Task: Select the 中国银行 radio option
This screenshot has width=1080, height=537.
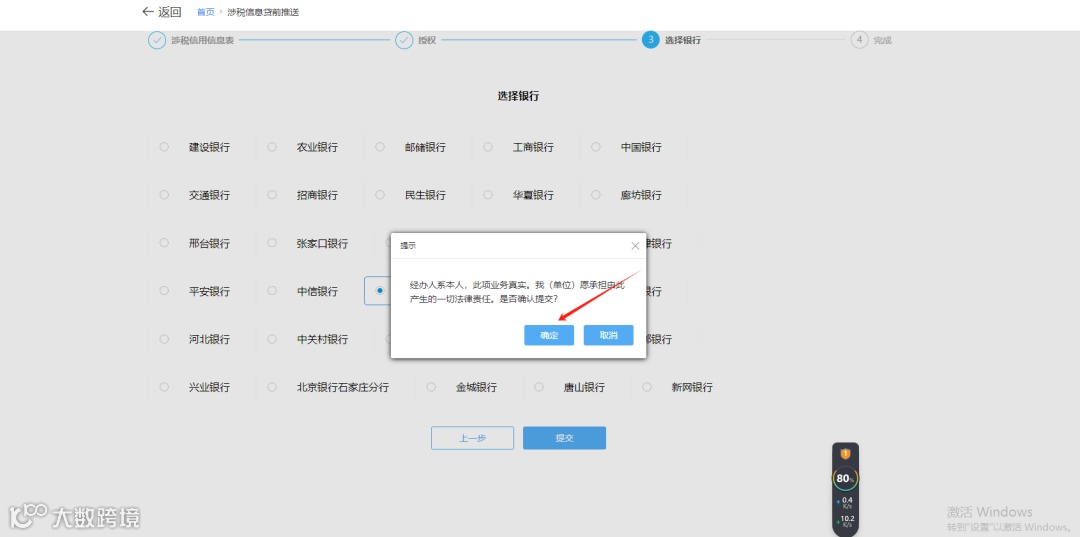Action: [x=596, y=147]
